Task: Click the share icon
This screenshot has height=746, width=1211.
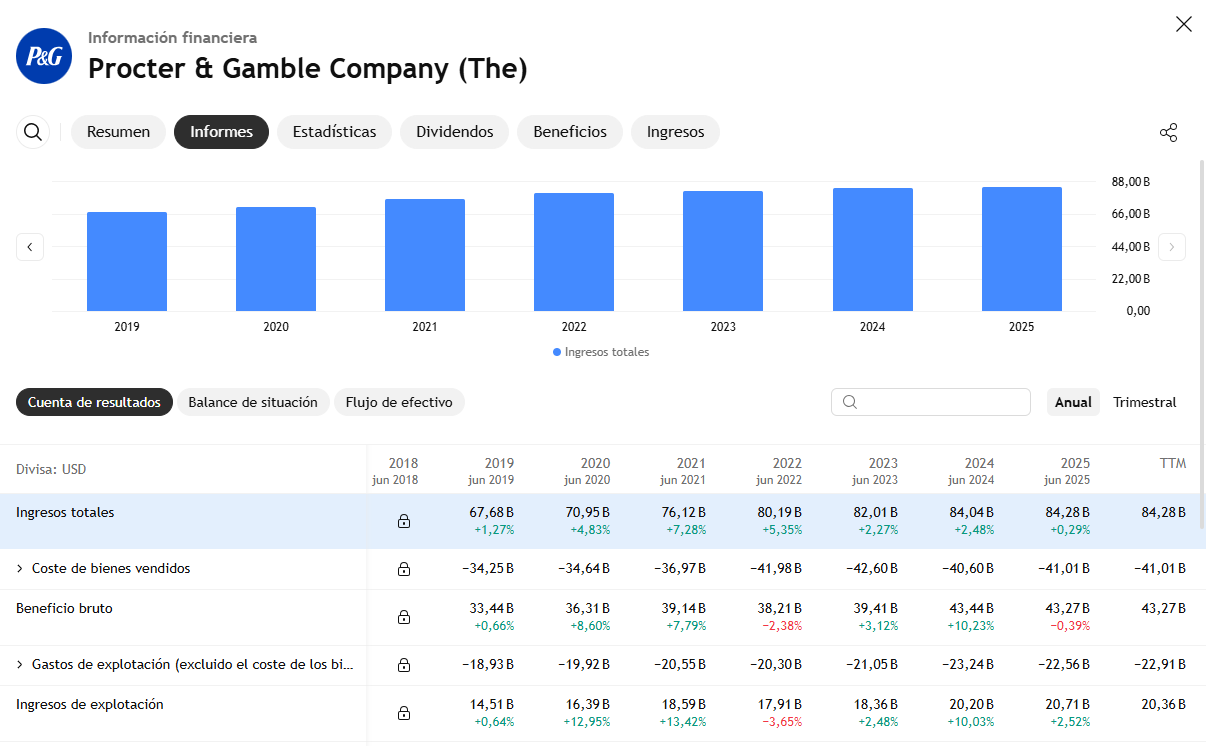Action: coord(1167,133)
